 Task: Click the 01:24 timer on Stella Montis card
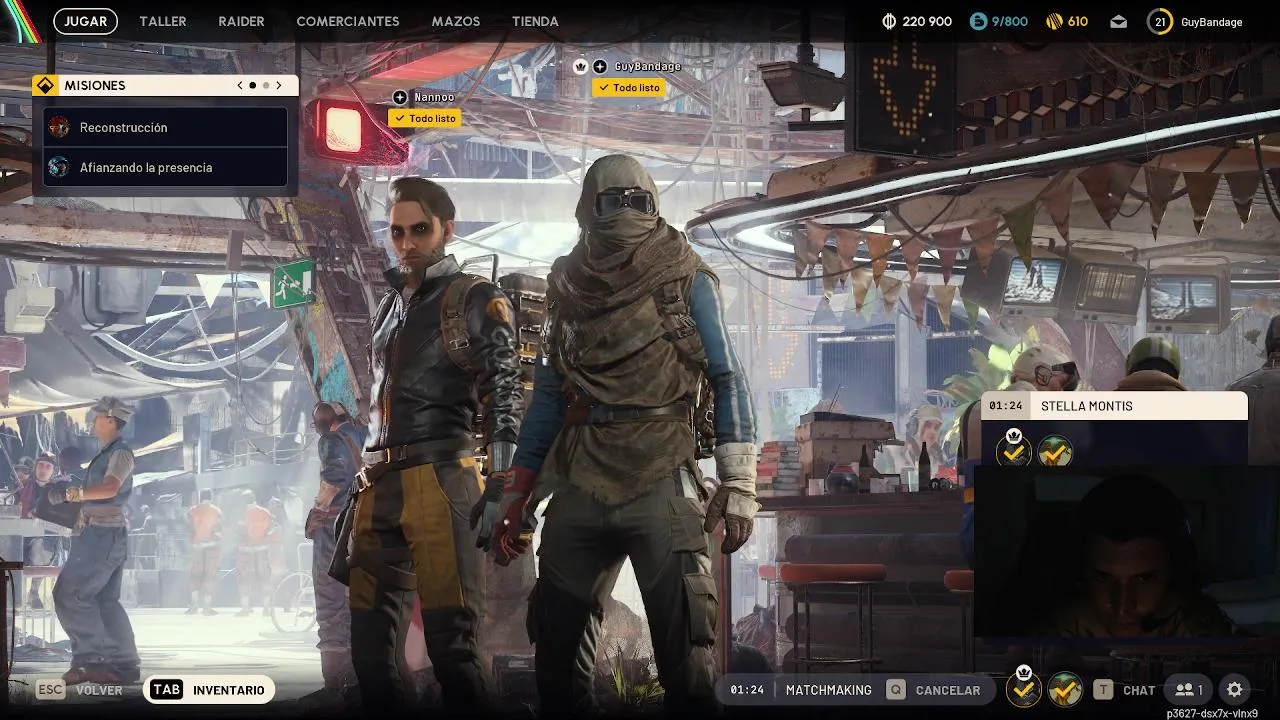1006,406
